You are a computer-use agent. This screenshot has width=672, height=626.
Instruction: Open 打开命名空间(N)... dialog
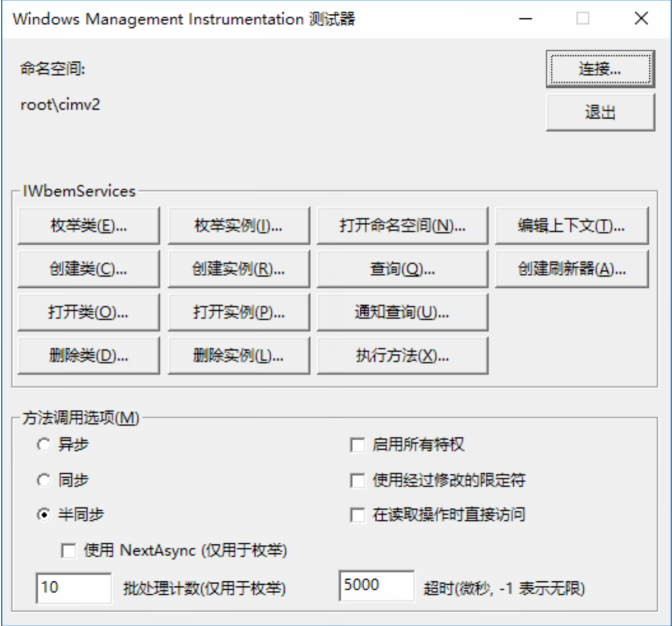click(402, 226)
